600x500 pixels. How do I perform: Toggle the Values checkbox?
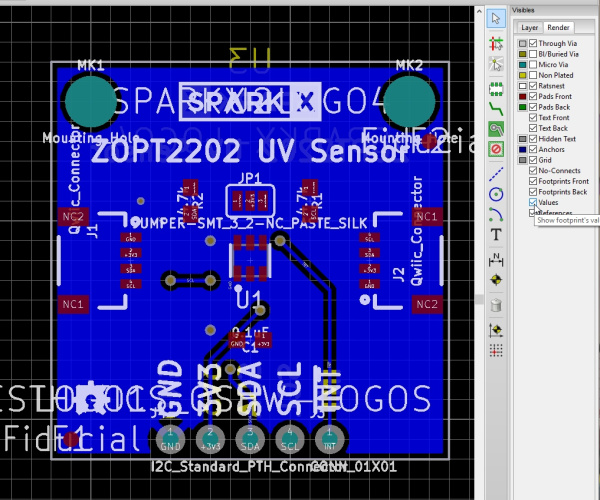tap(533, 202)
